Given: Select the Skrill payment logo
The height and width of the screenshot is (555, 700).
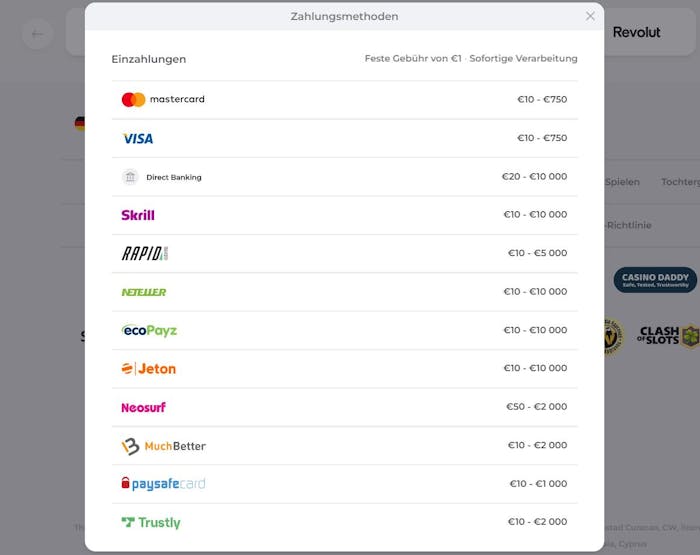Looking at the screenshot, I should coord(138,215).
